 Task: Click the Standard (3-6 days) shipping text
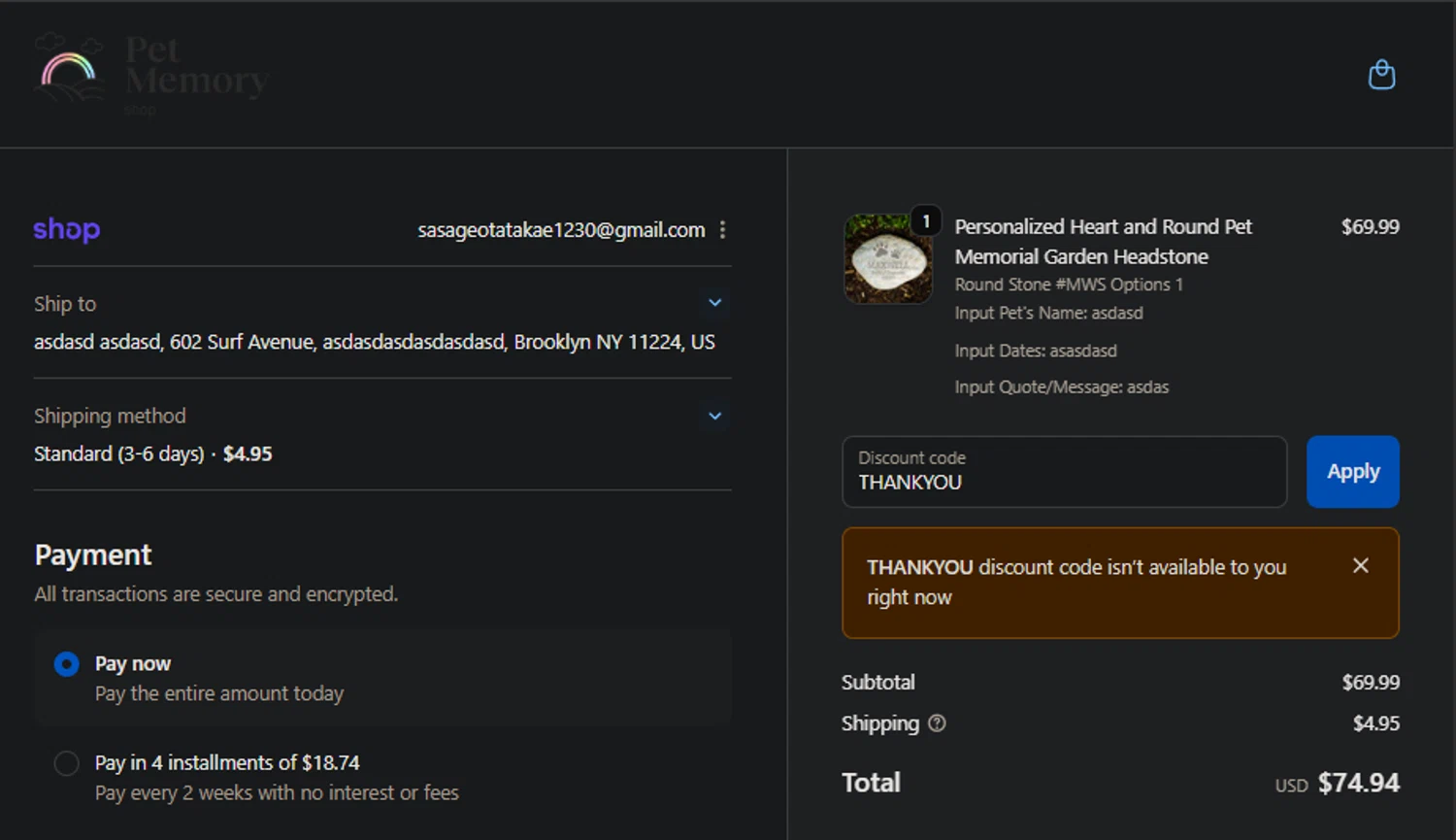coord(119,454)
